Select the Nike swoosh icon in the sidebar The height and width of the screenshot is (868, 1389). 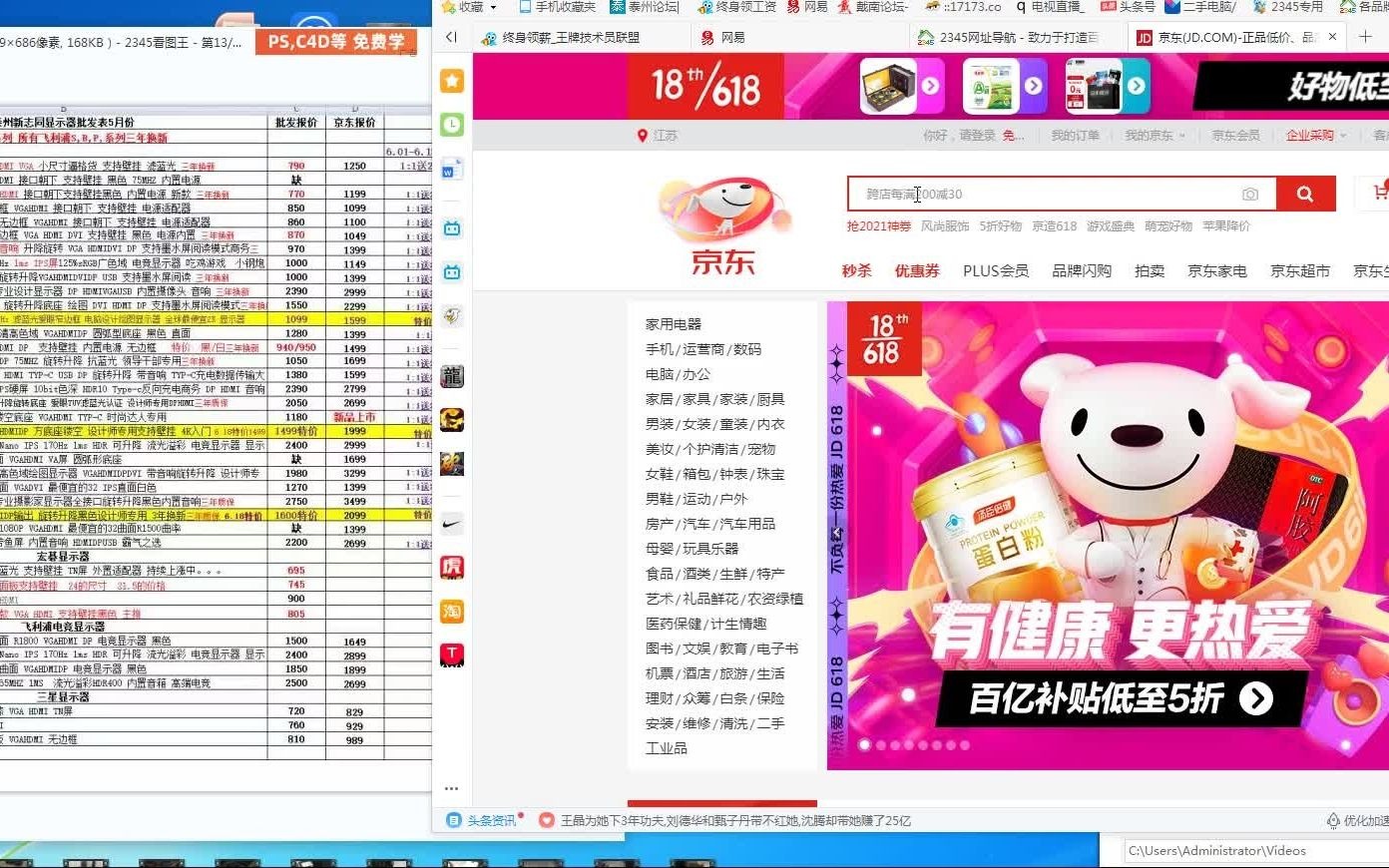click(x=452, y=522)
